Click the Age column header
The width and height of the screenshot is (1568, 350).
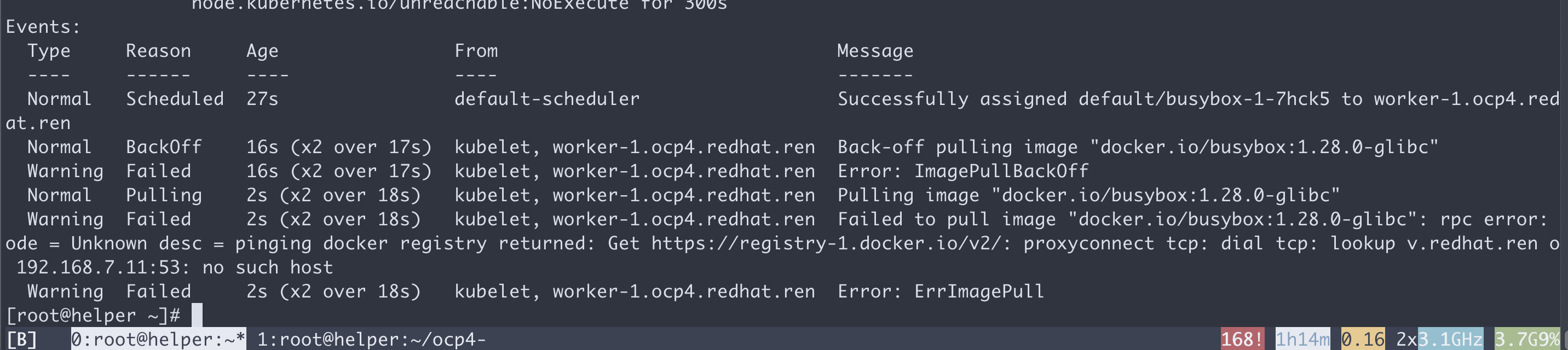click(x=262, y=51)
